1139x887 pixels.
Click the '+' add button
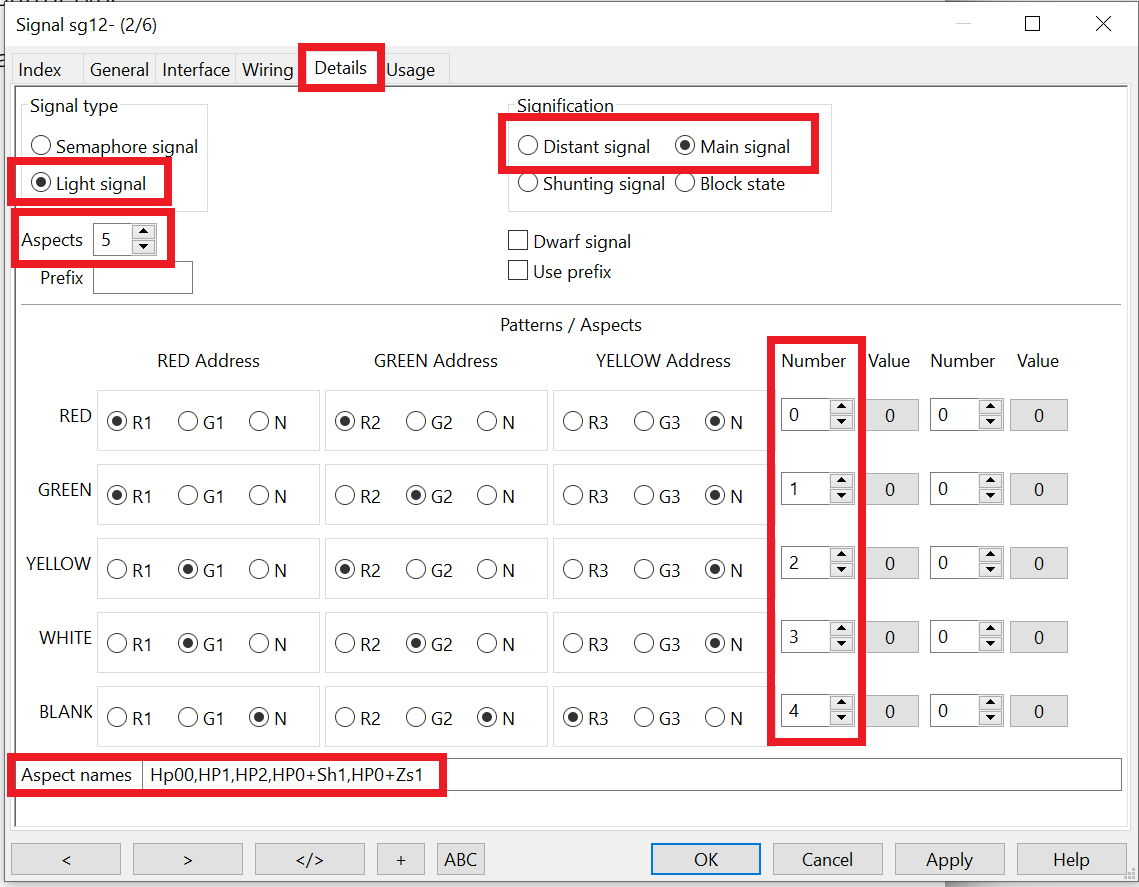click(x=401, y=859)
